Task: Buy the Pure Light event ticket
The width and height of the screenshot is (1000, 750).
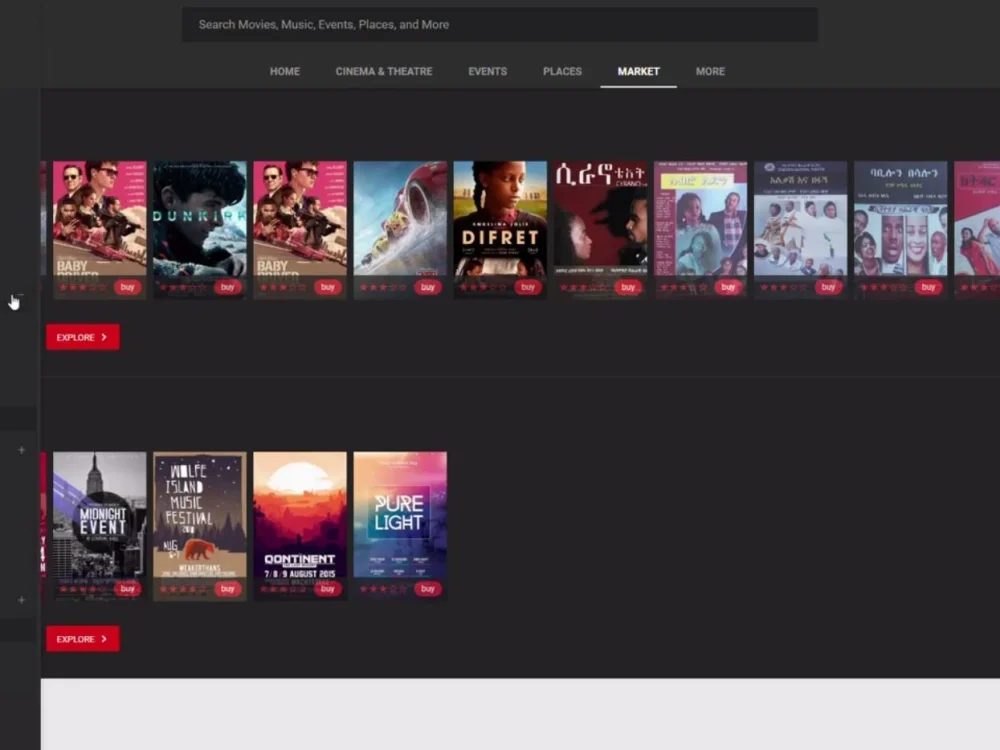Action: coord(428,589)
